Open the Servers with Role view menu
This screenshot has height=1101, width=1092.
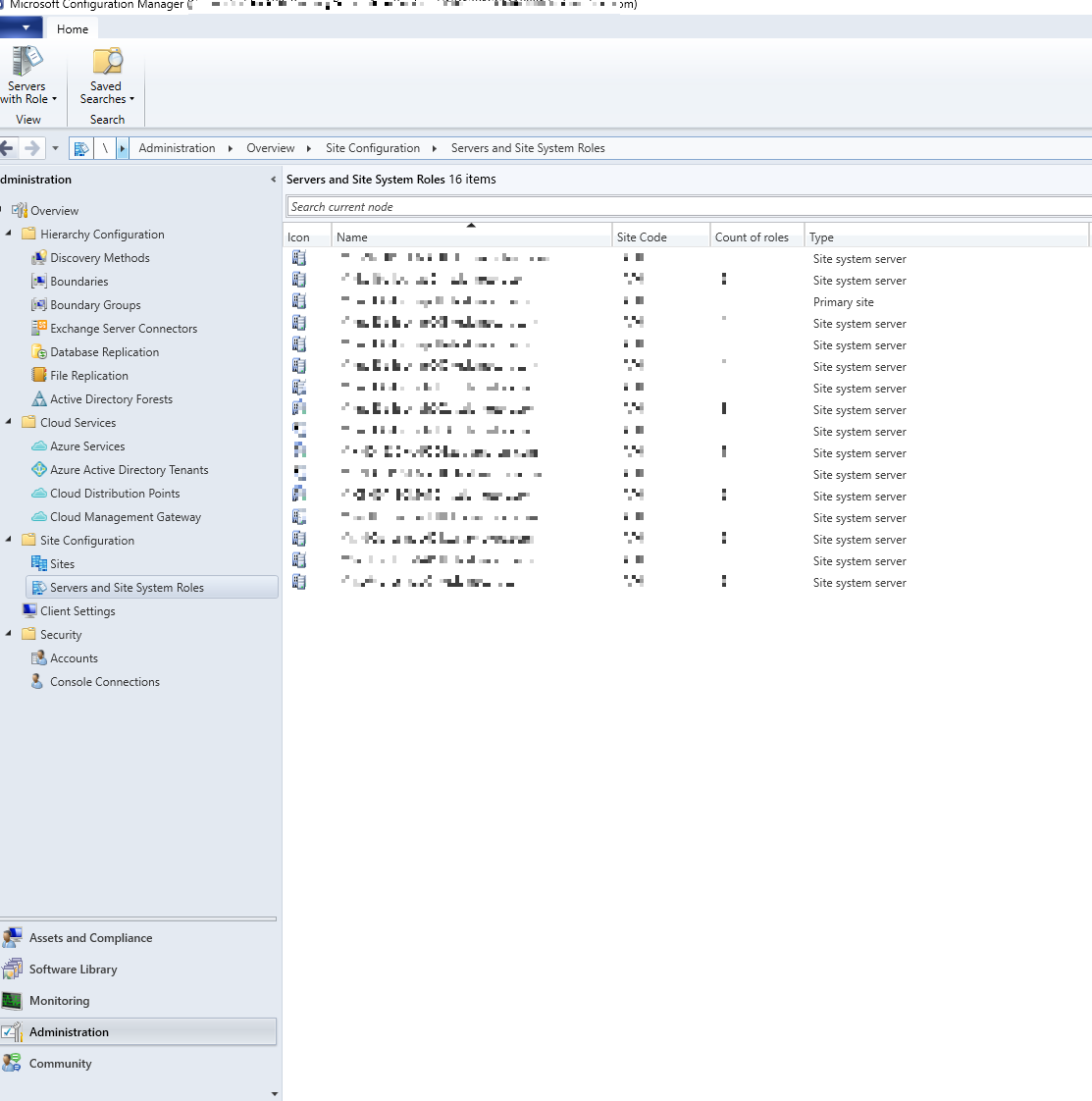27,76
